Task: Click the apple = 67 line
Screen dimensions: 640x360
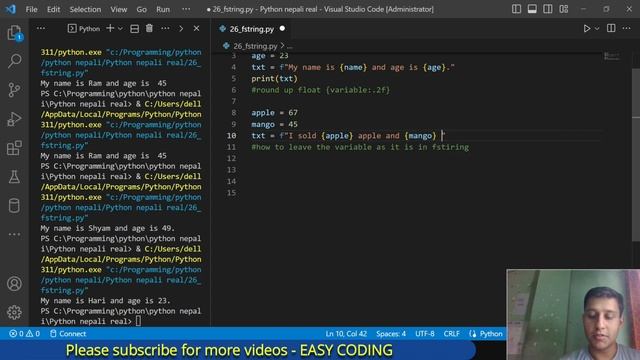Action: coord(274,113)
